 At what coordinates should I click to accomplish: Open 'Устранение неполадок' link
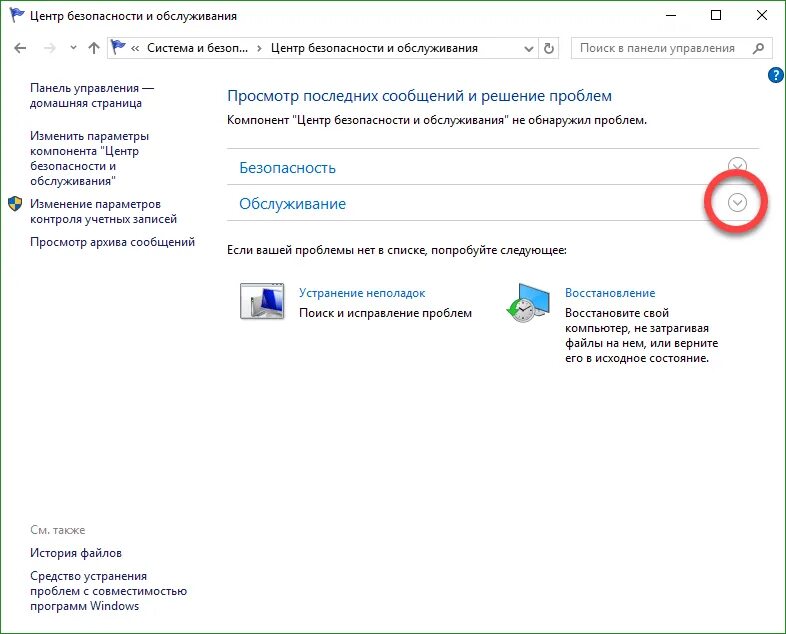pos(362,293)
